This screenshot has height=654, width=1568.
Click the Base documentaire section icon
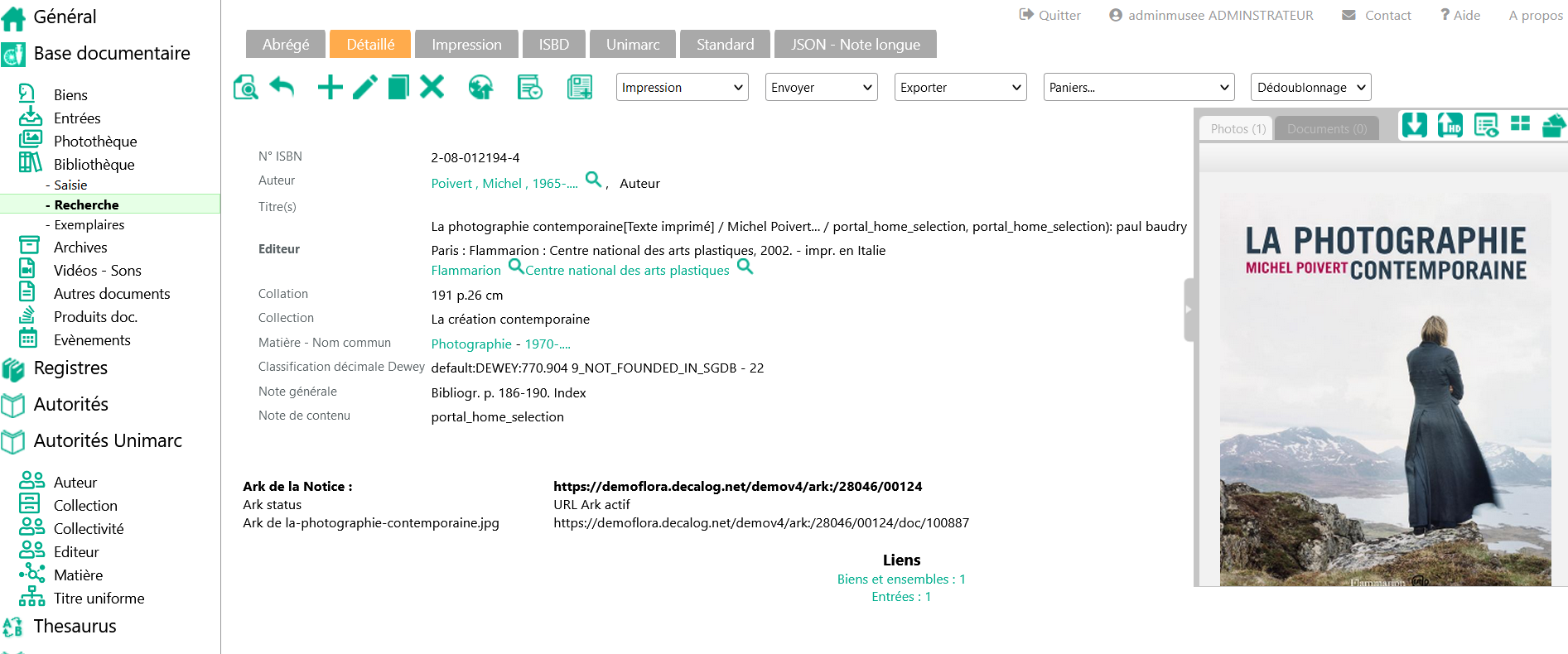pos(13,55)
